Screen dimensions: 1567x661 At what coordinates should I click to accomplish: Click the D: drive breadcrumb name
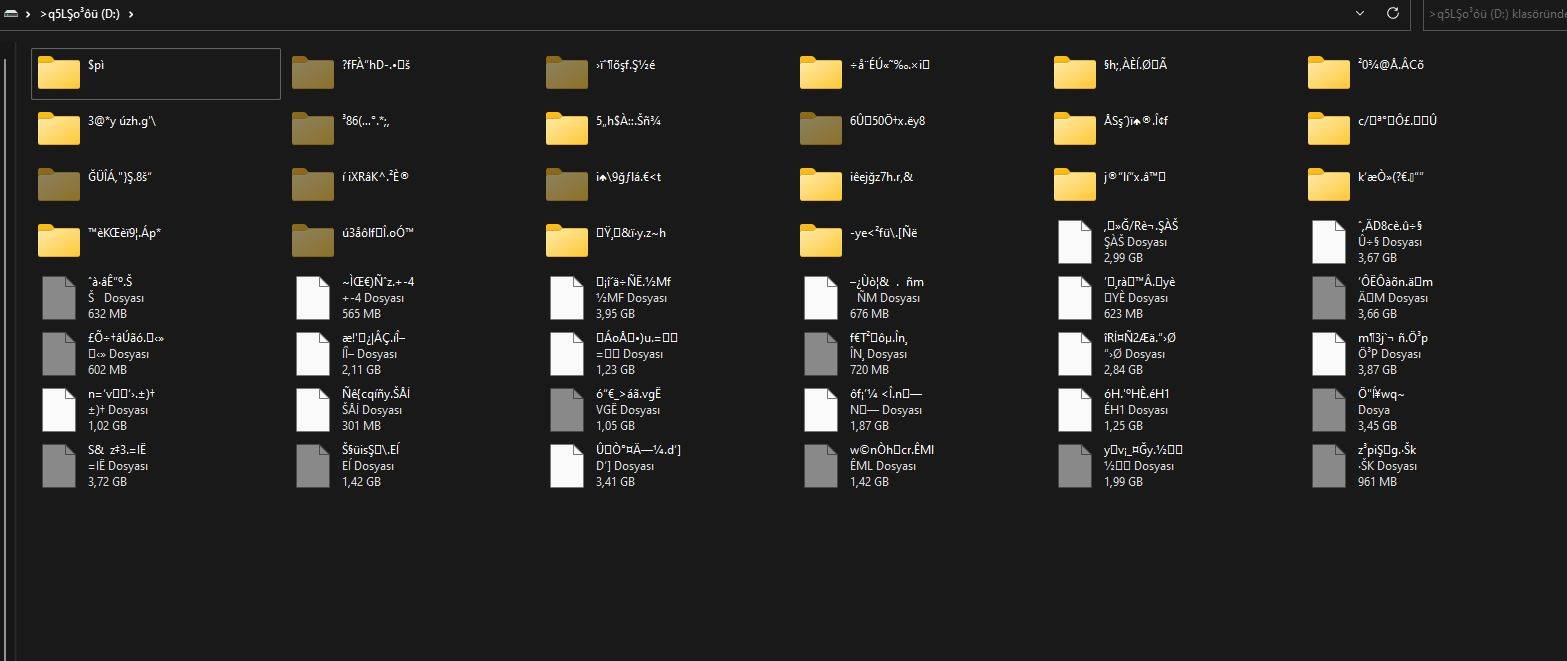tap(80, 14)
